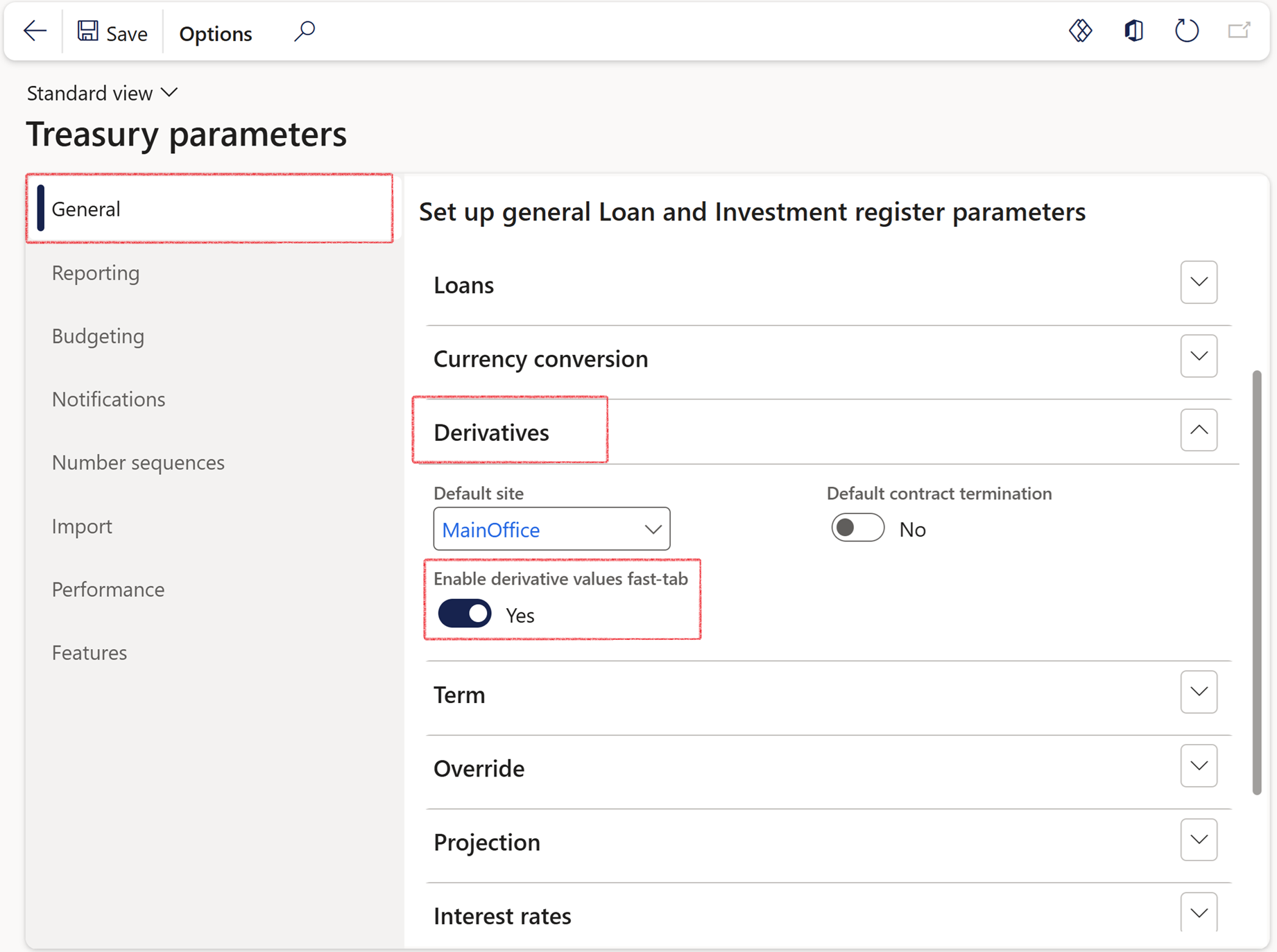The width and height of the screenshot is (1277, 952).
Task: Open the Default site dropdown
Action: [652, 530]
